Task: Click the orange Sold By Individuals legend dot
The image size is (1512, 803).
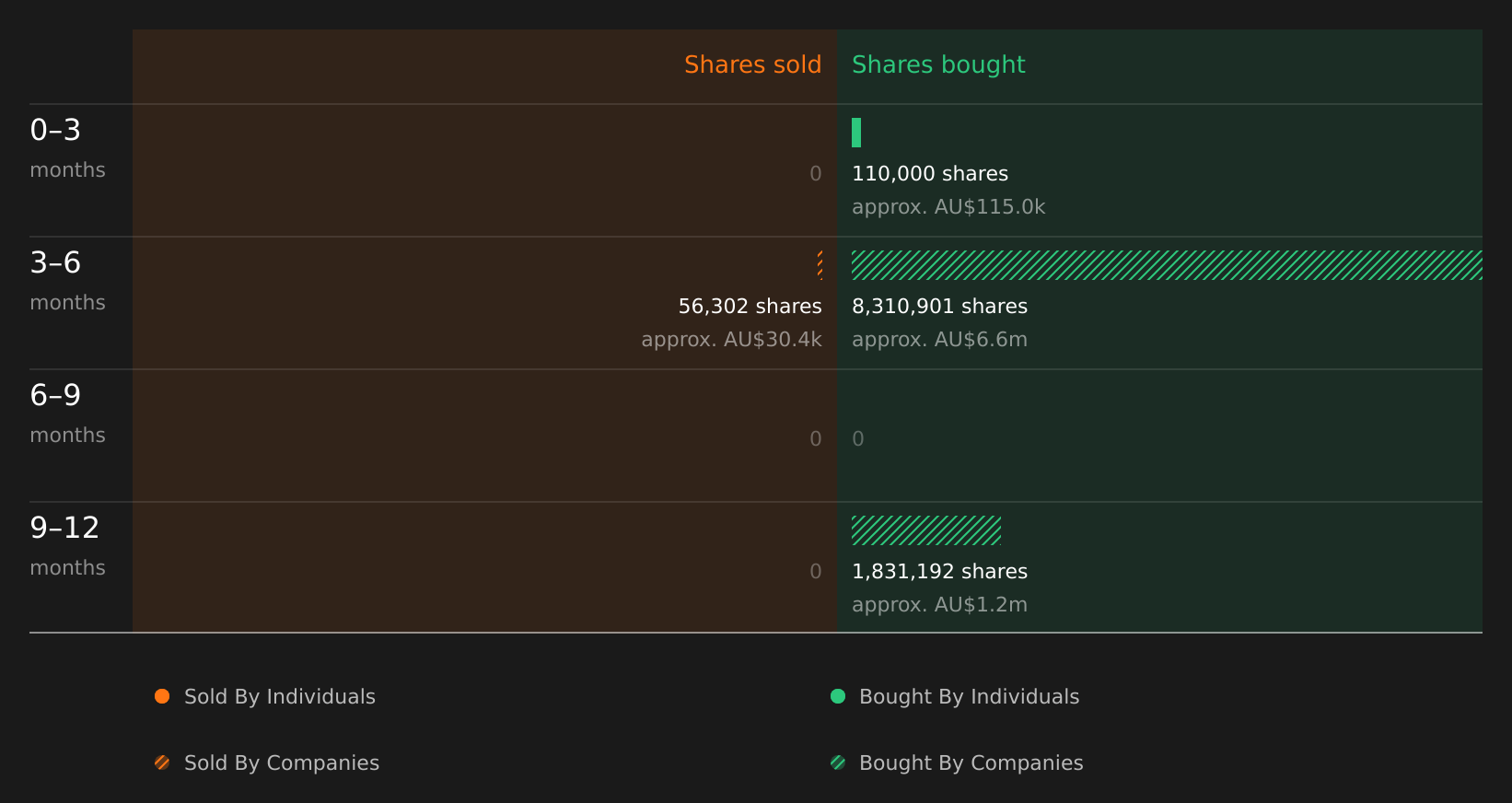Action: (162, 696)
